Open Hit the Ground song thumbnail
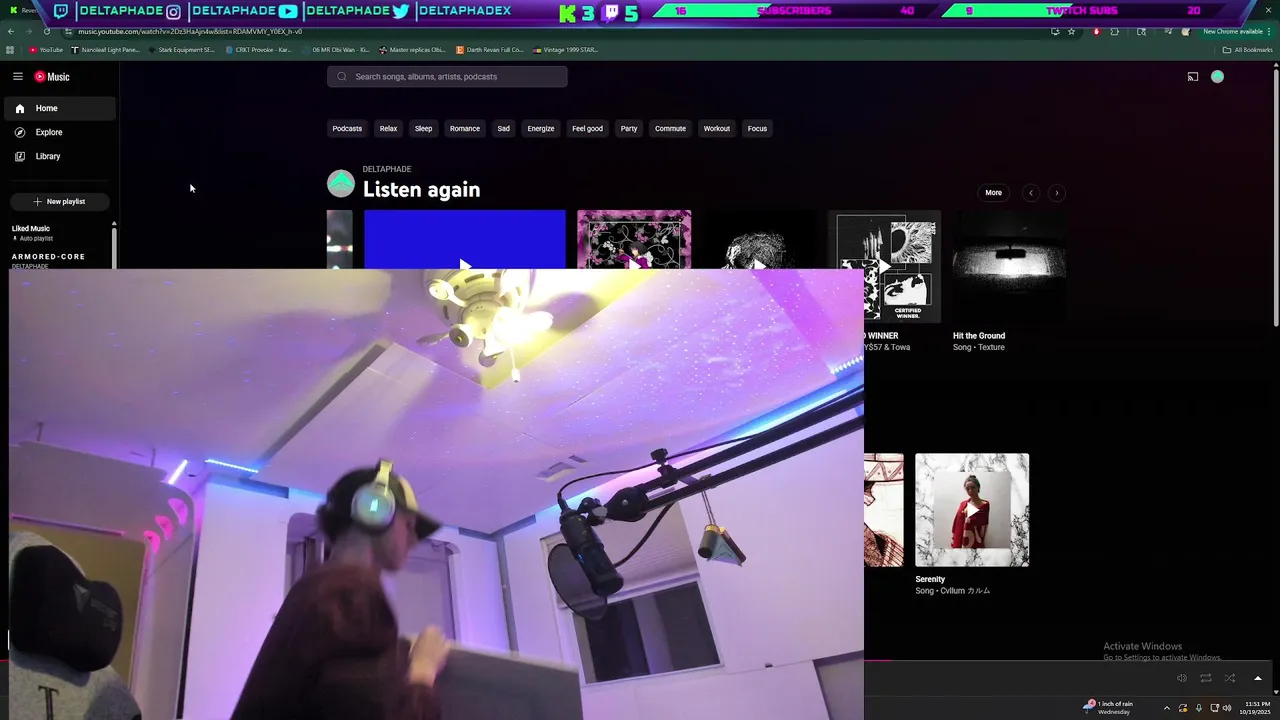This screenshot has width=1280, height=720. pos(1009,266)
